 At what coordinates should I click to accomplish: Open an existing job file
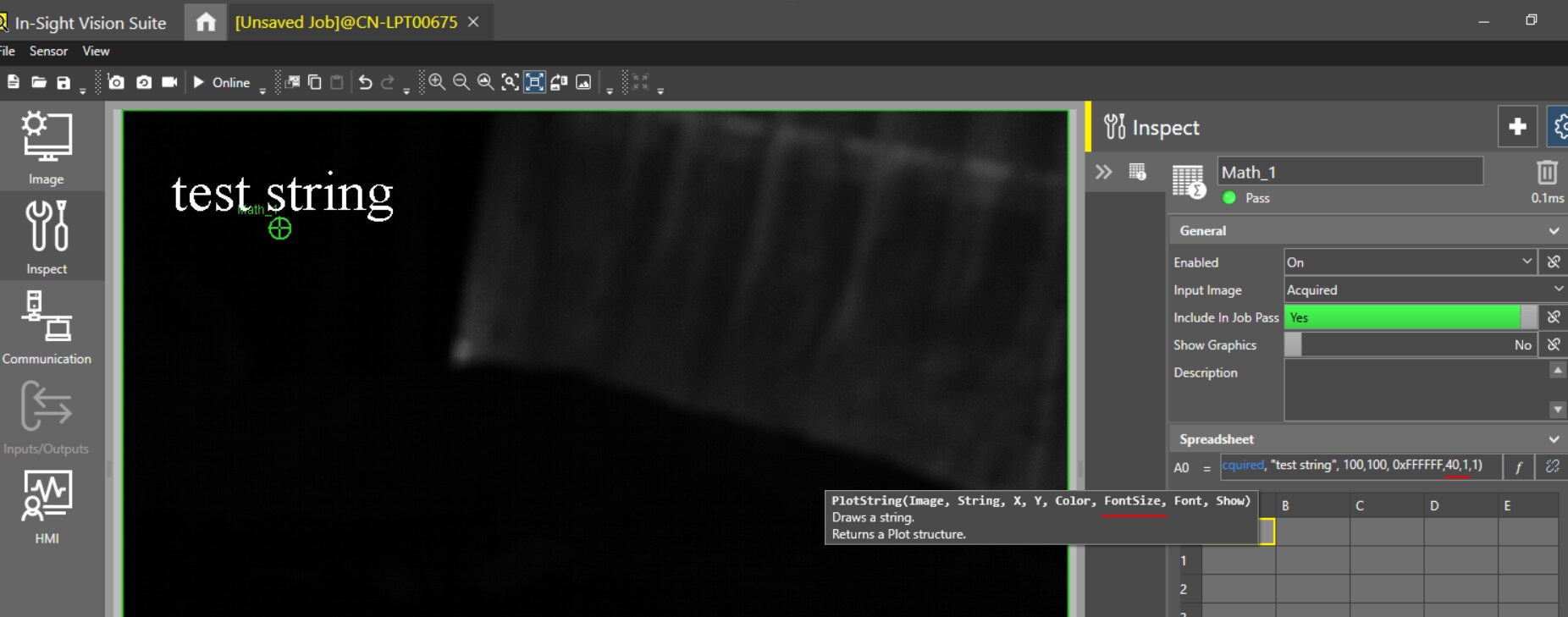click(39, 82)
